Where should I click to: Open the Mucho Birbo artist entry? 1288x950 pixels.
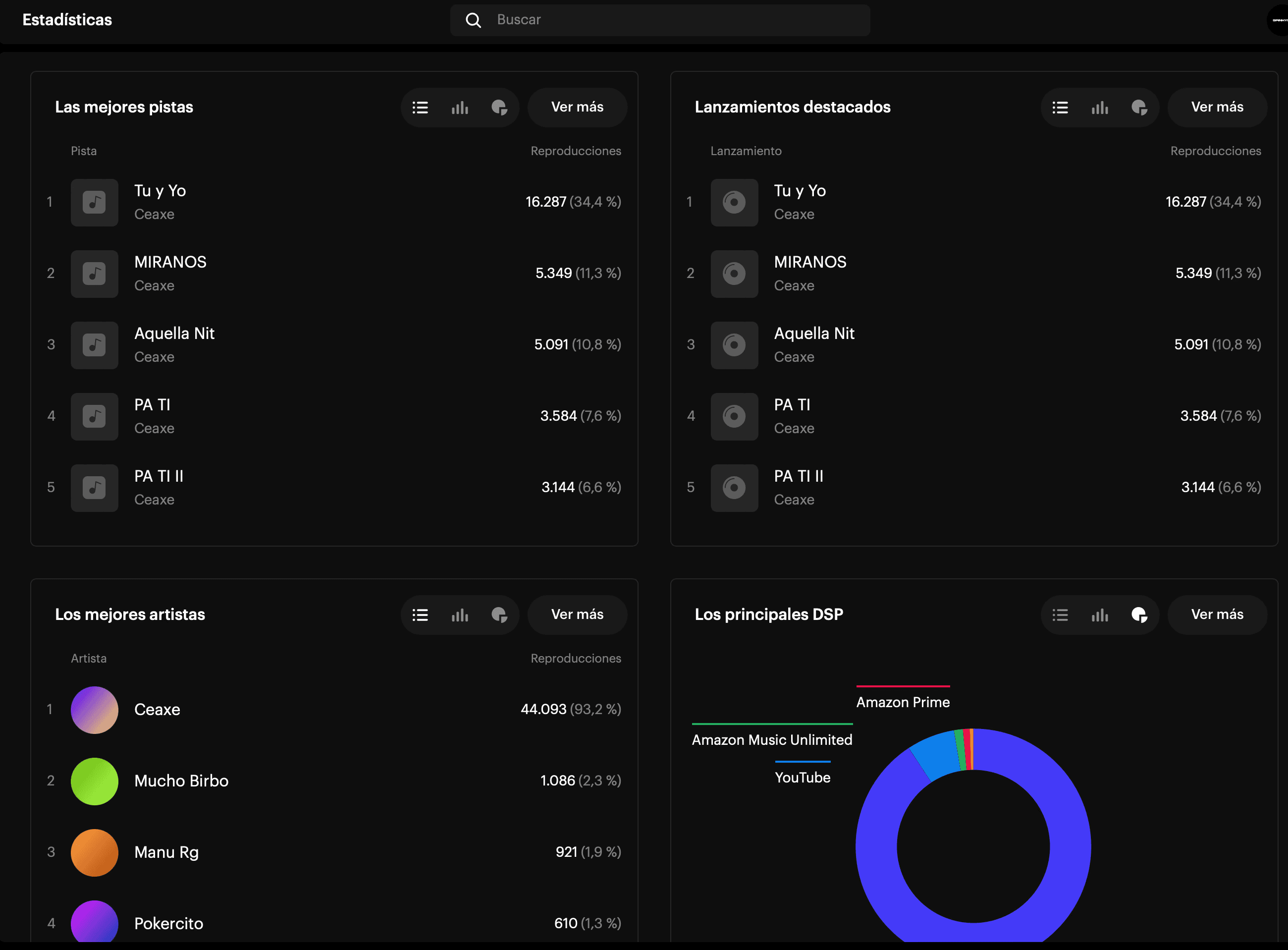[x=181, y=781]
